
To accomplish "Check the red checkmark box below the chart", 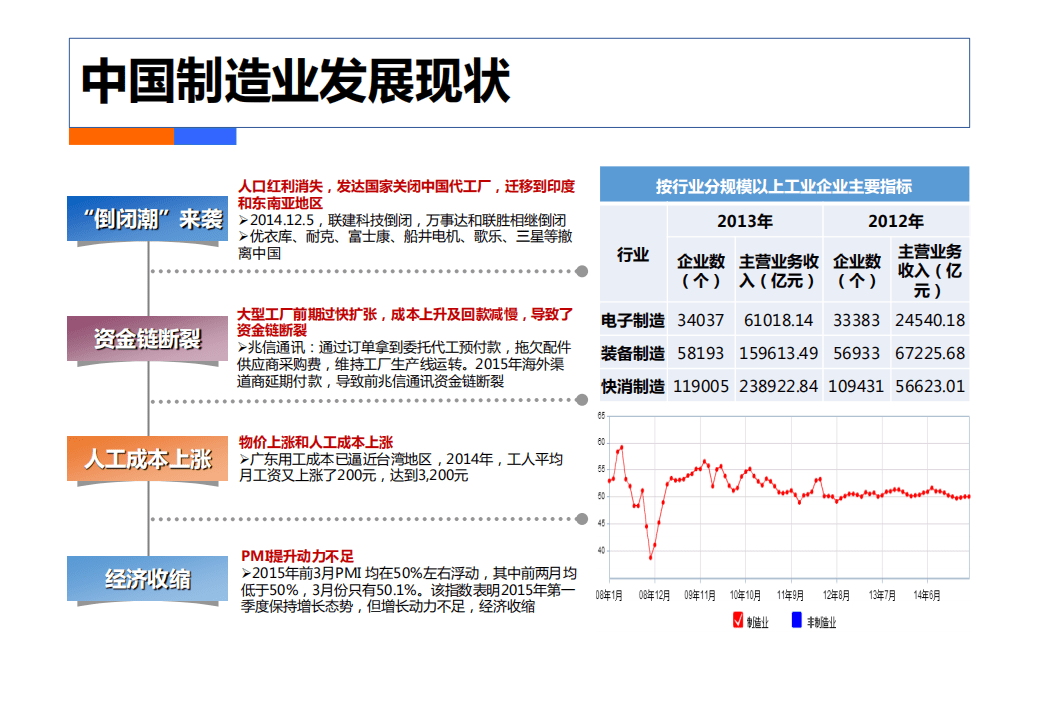I will [x=737, y=620].
